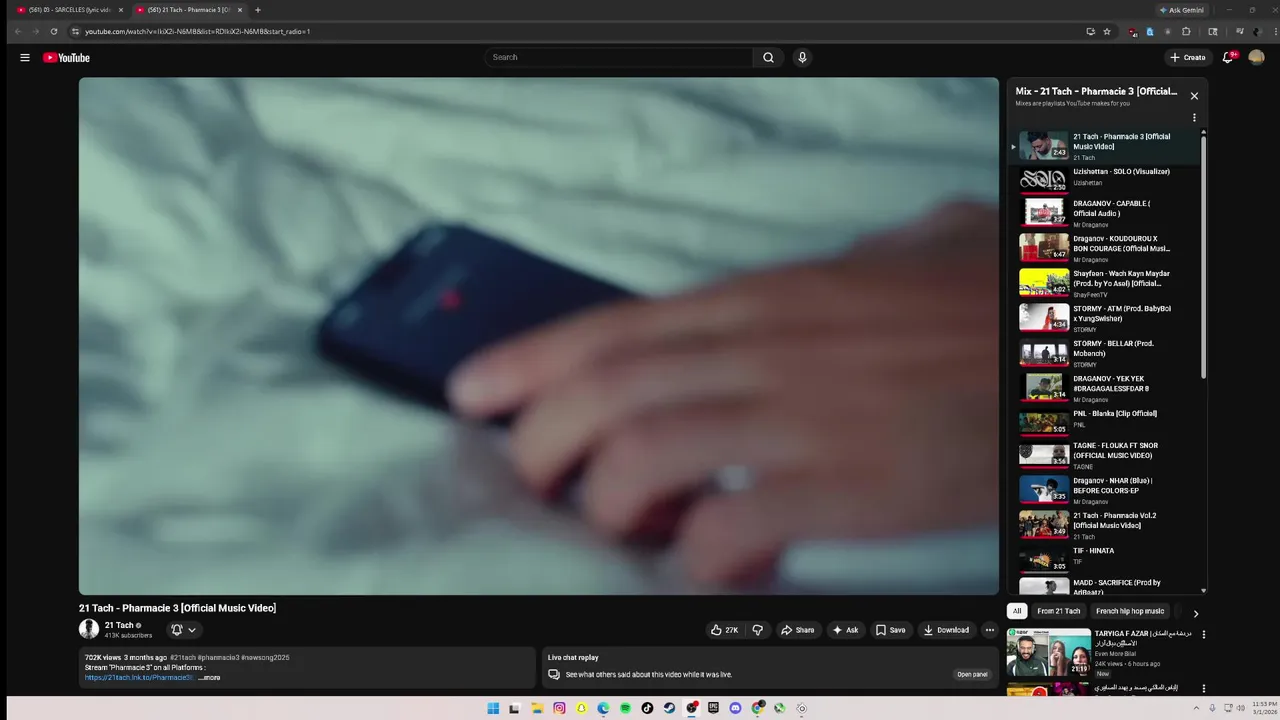Open Windows Start menu
The width and height of the screenshot is (1280, 720).
pyautogui.click(x=493, y=708)
